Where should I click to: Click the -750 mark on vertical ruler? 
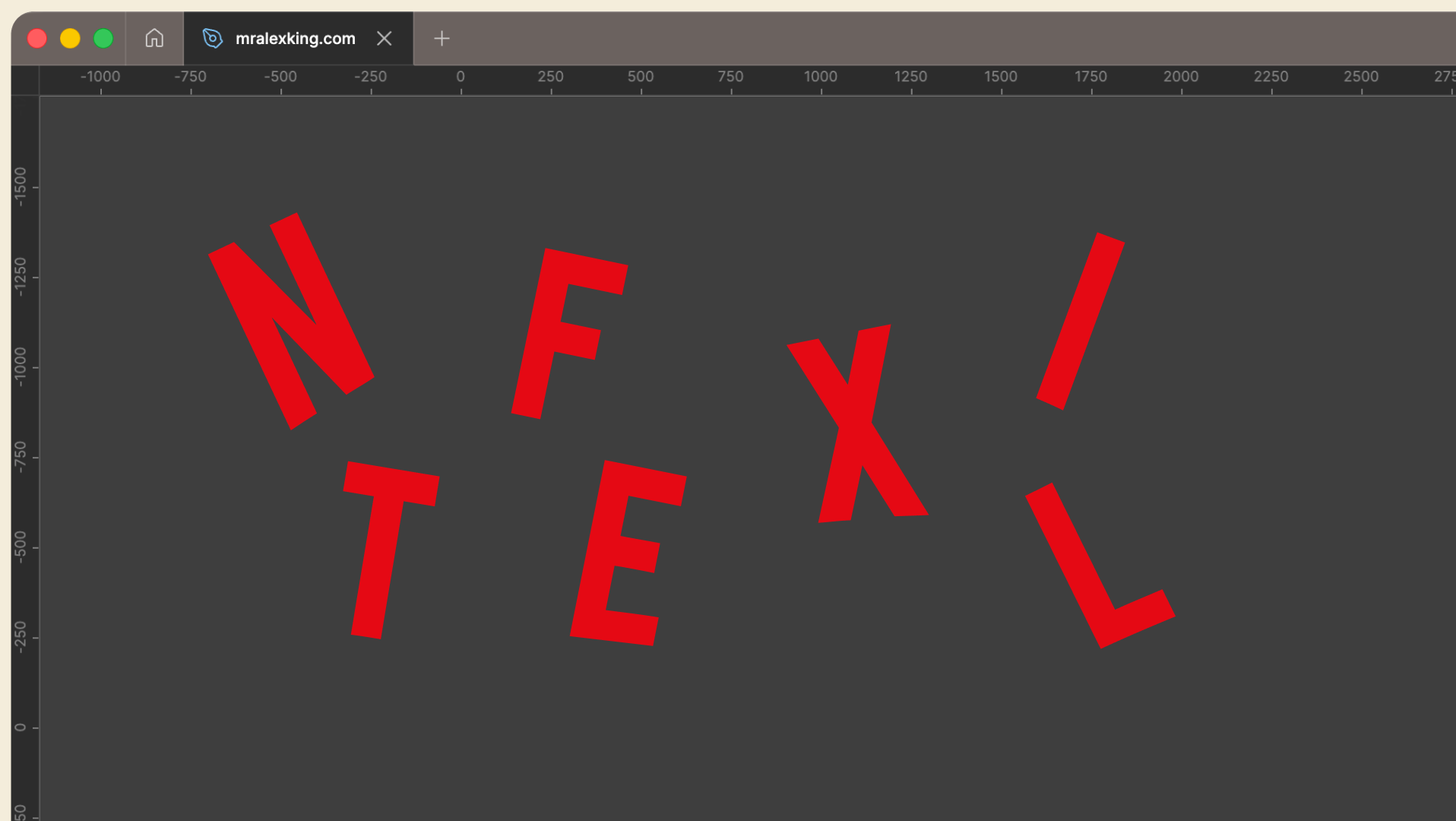pos(21,457)
